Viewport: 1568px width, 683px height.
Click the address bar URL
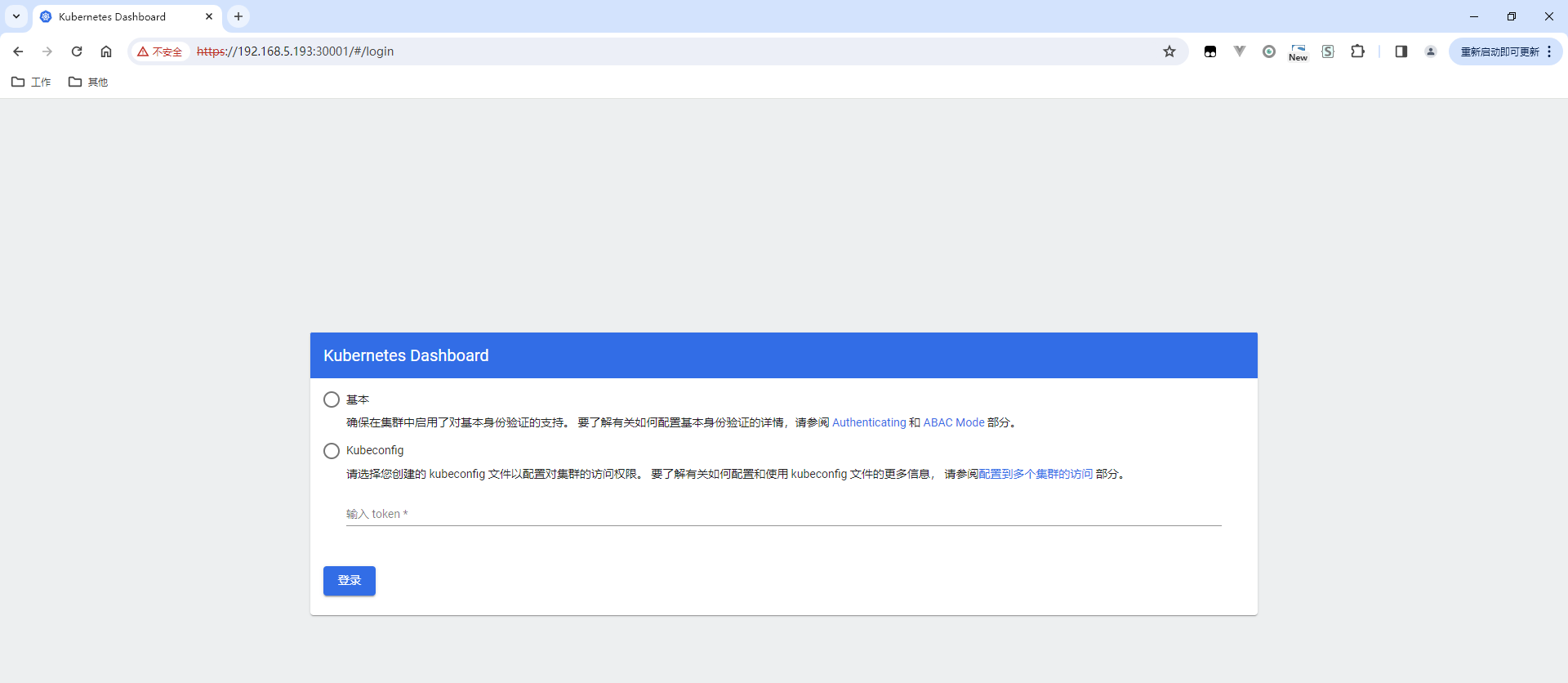(x=296, y=51)
